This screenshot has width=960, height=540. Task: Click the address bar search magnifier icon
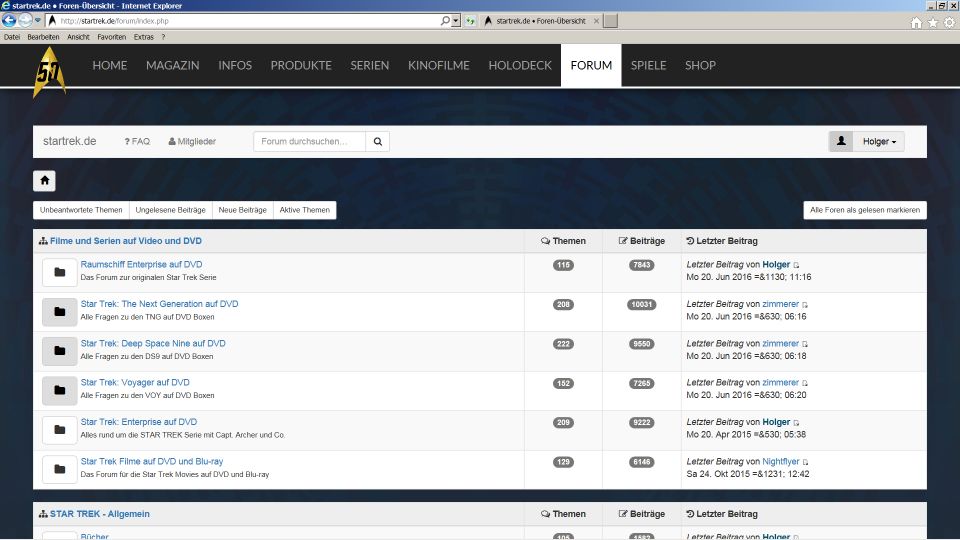tap(445, 20)
